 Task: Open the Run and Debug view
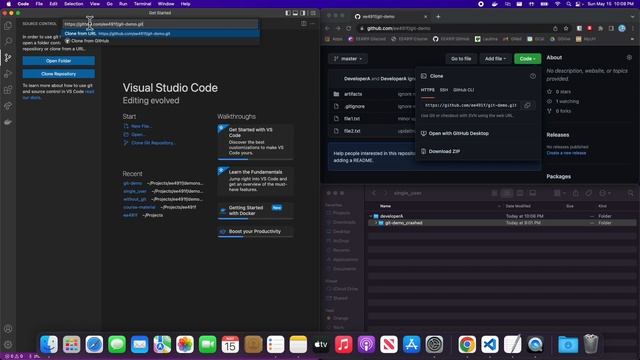[x=8, y=74]
